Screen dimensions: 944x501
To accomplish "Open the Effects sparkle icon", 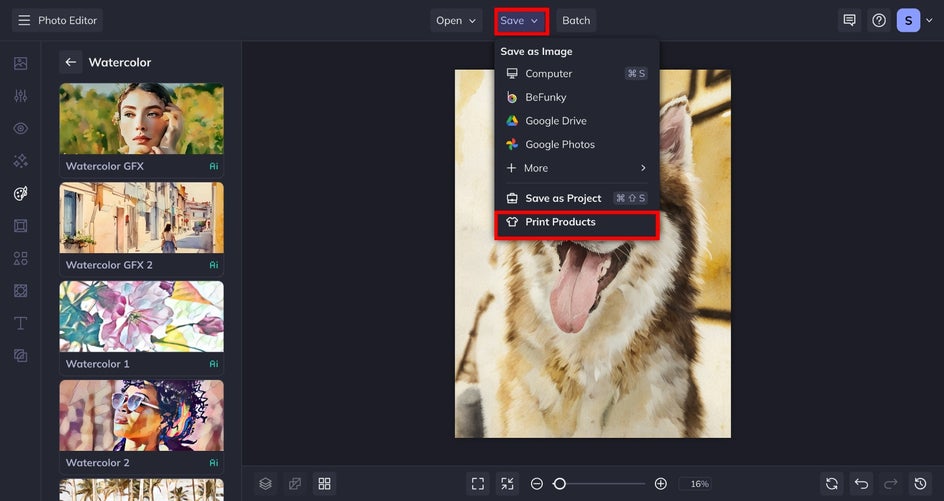I will click(20, 161).
